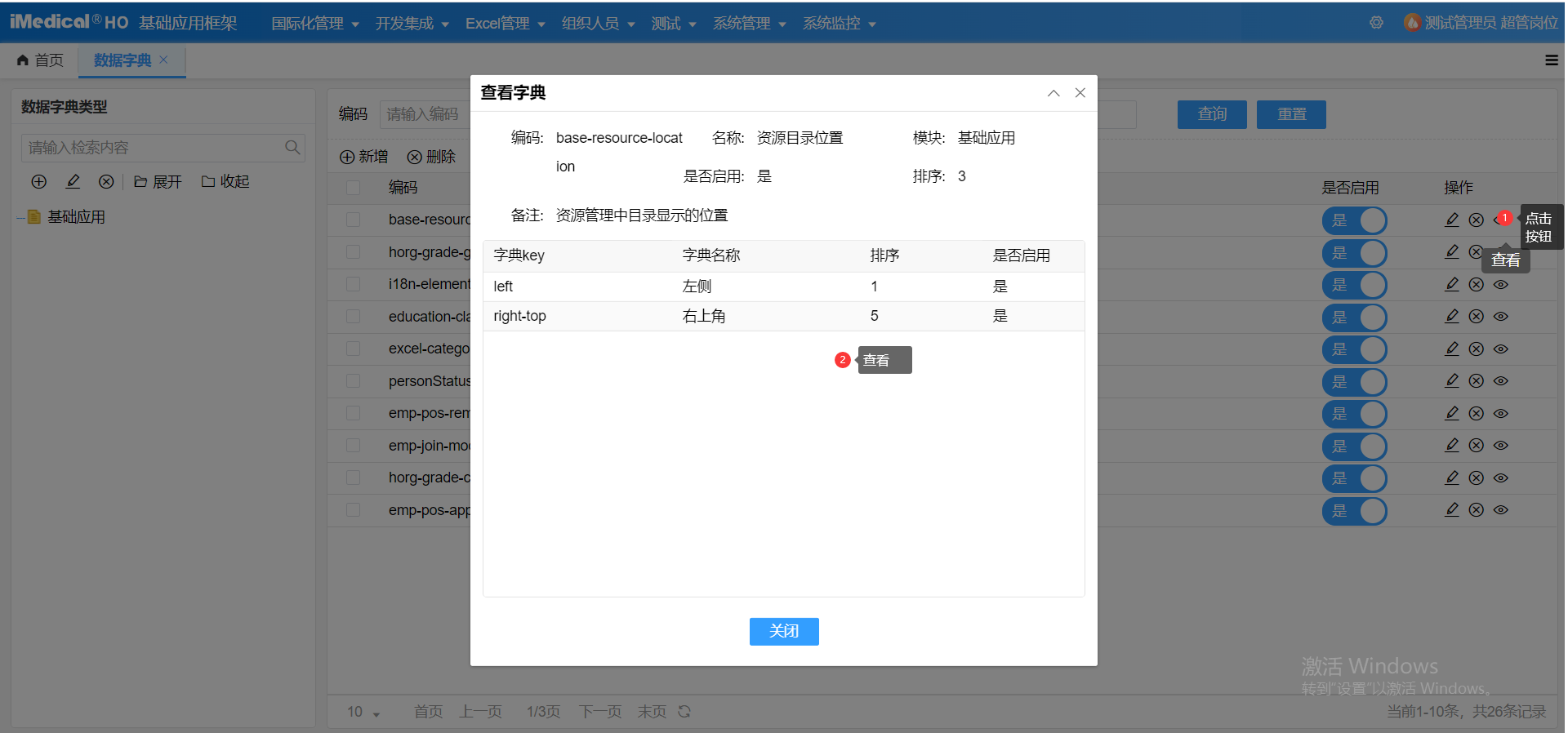Click the blue 关闭 button
Screen dimensions: 1568x733
784,631
